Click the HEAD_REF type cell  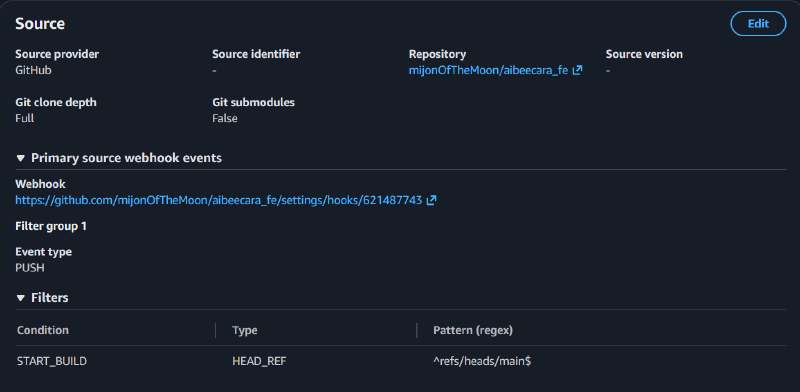point(259,361)
